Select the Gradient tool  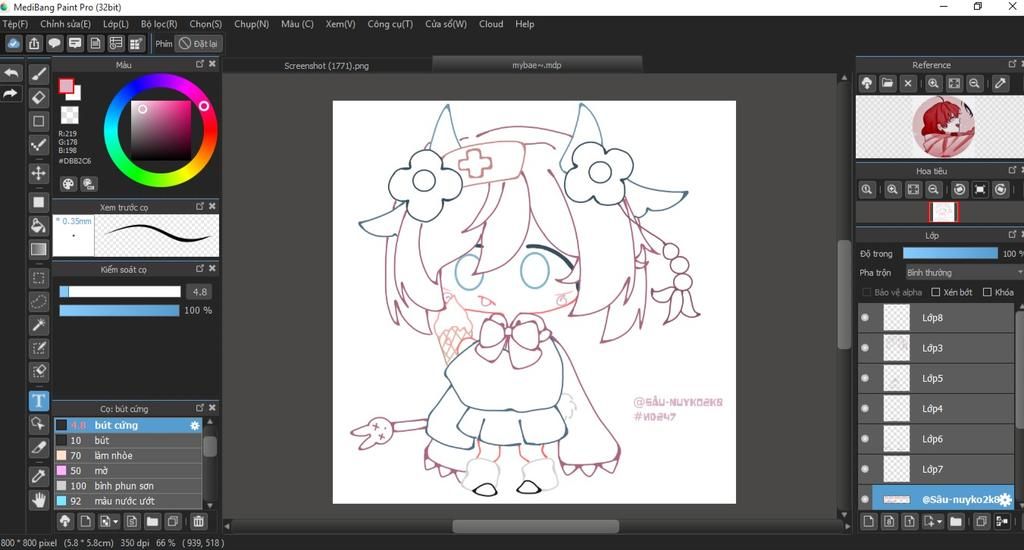pos(39,249)
